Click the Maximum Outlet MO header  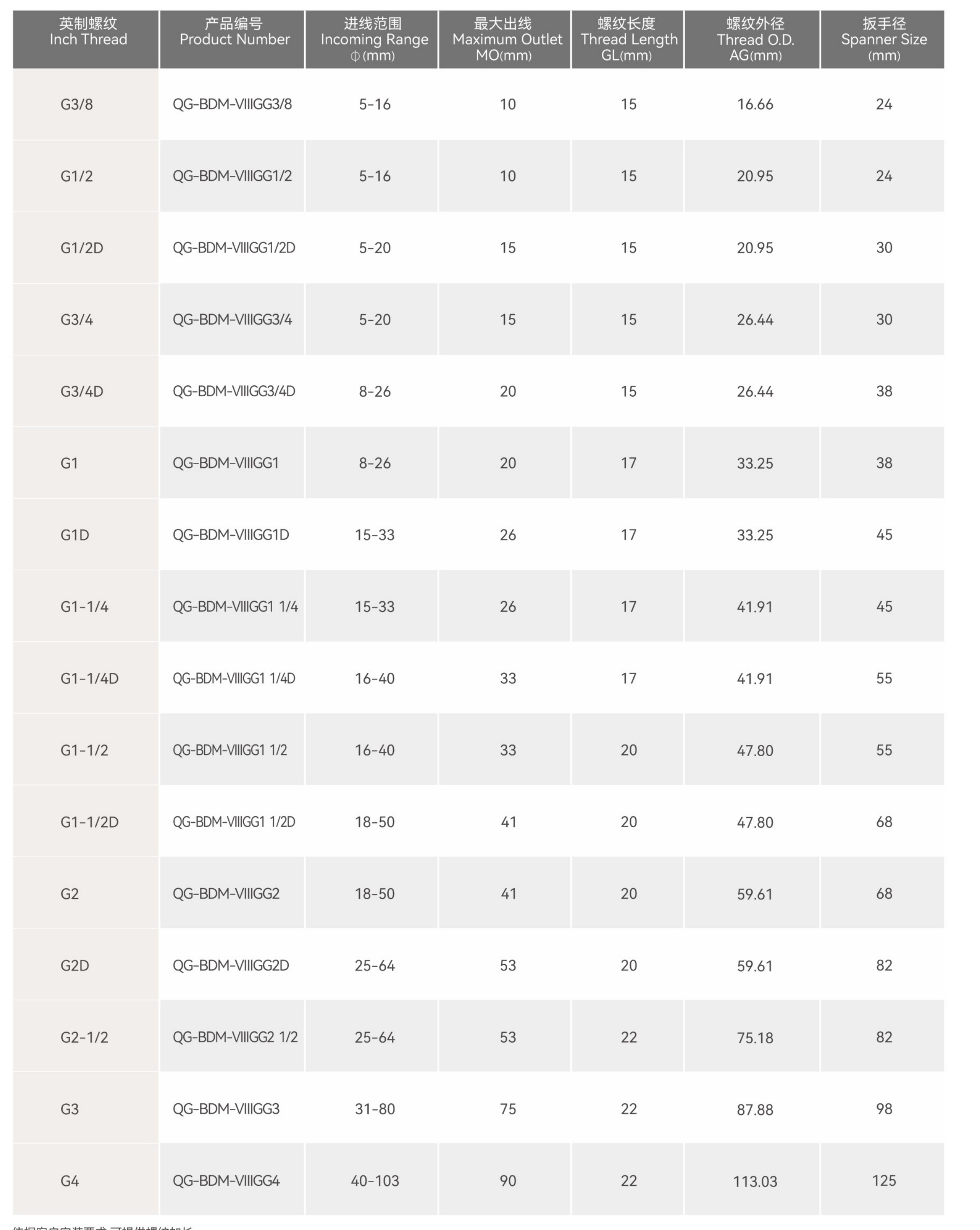(507, 39)
